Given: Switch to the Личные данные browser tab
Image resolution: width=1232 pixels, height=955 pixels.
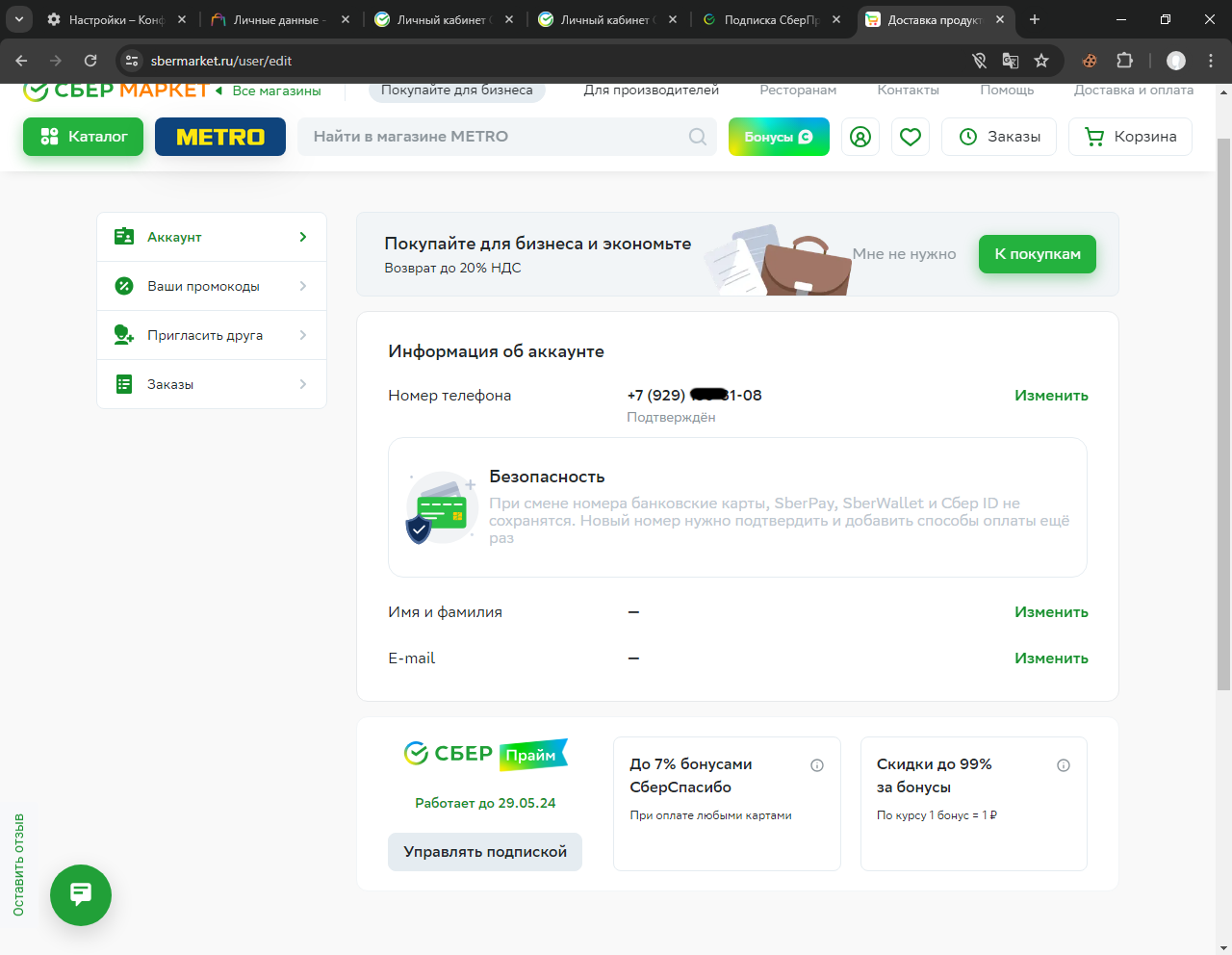Looking at the screenshot, I should 280,19.
